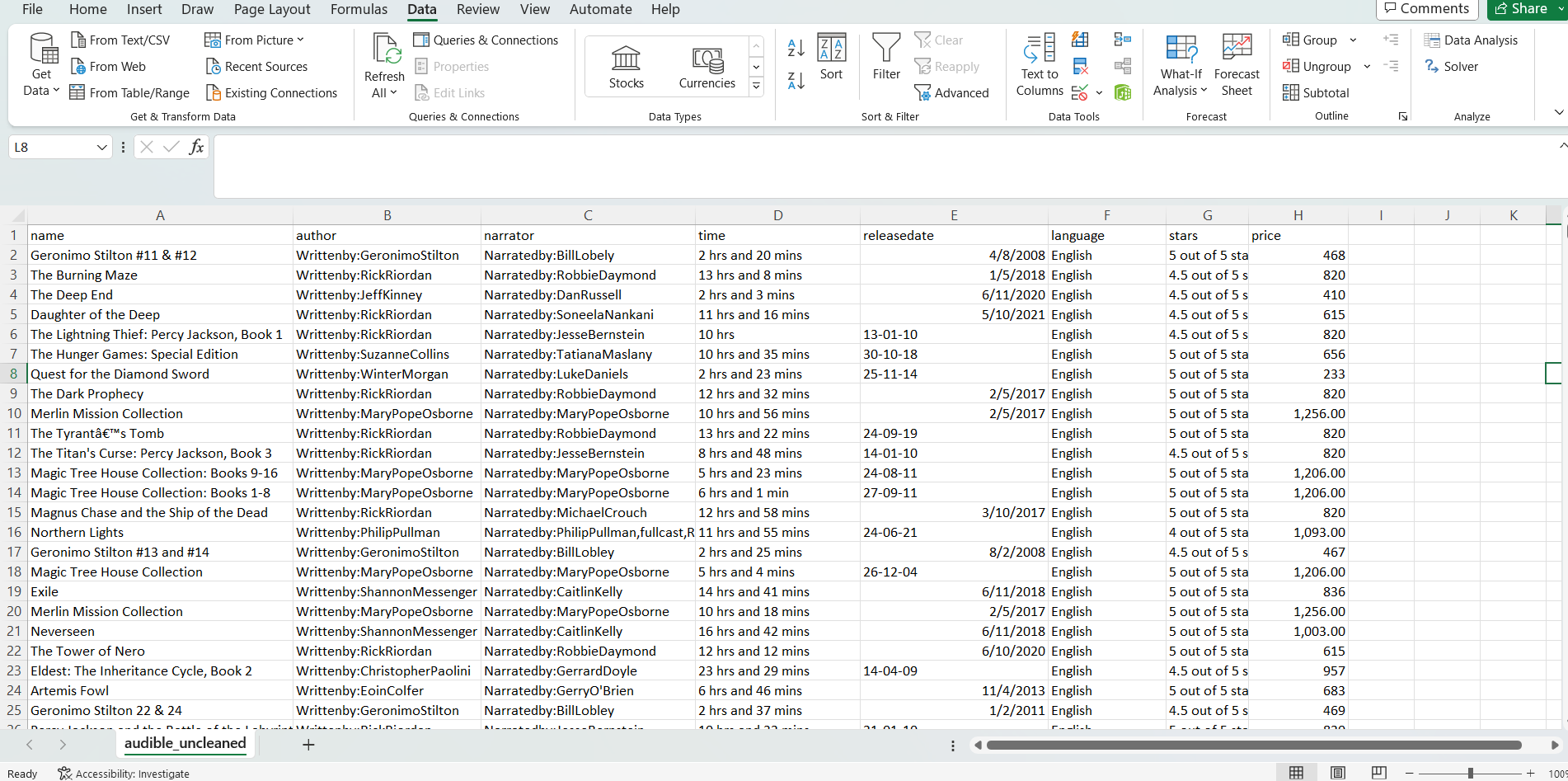The height and width of the screenshot is (781, 1568).
Task: Create a Forecast Sheet
Action: [x=1237, y=64]
